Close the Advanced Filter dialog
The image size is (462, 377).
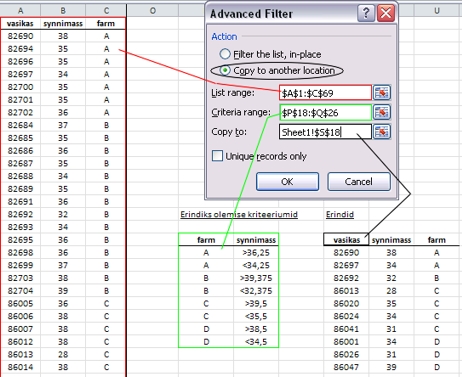click(386, 13)
